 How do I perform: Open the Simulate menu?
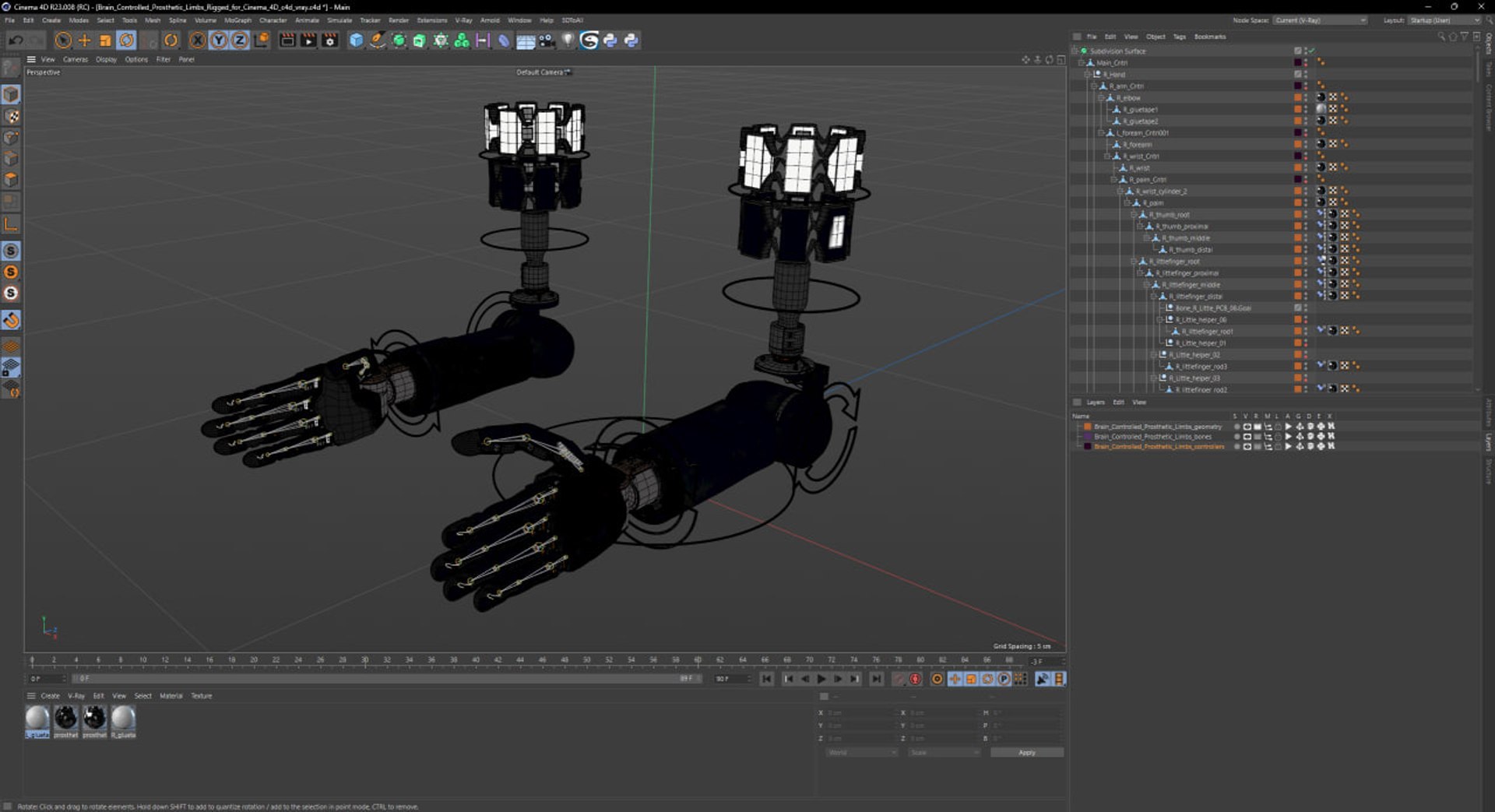pyautogui.click(x=339, y=20)
